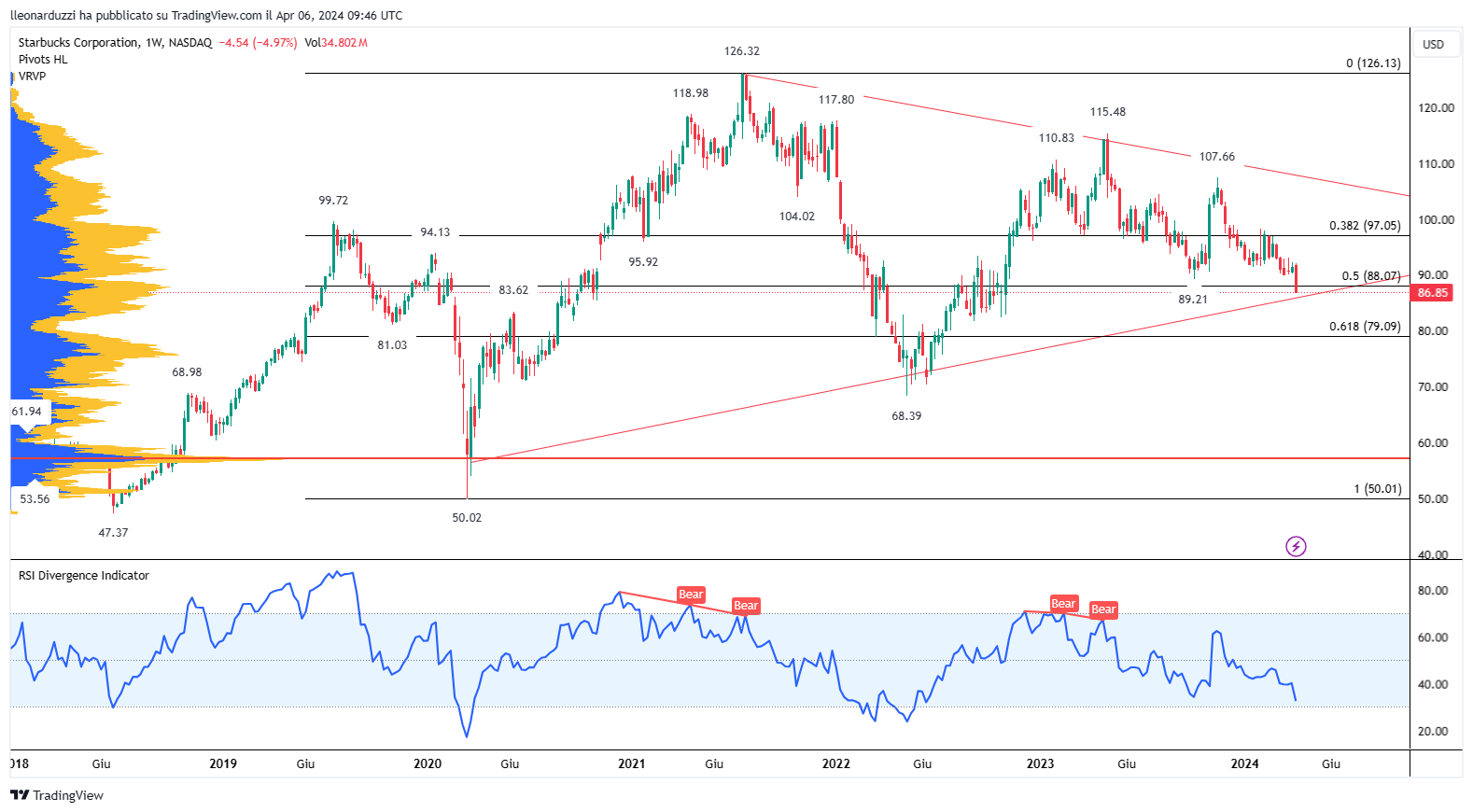Click the Bear tag nearest the 2023 Giu mark

1103,609
